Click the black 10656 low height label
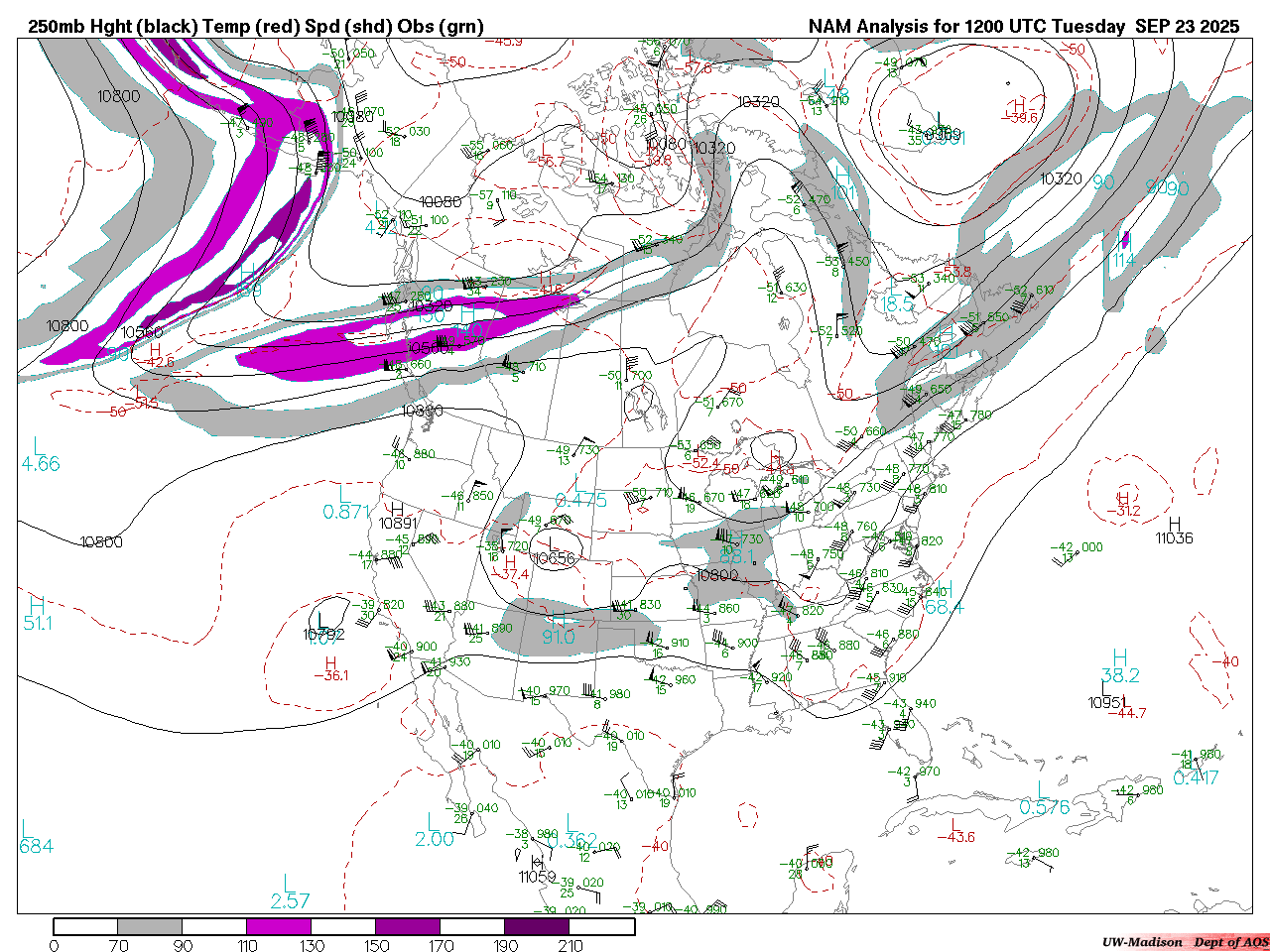 point(554,558)
